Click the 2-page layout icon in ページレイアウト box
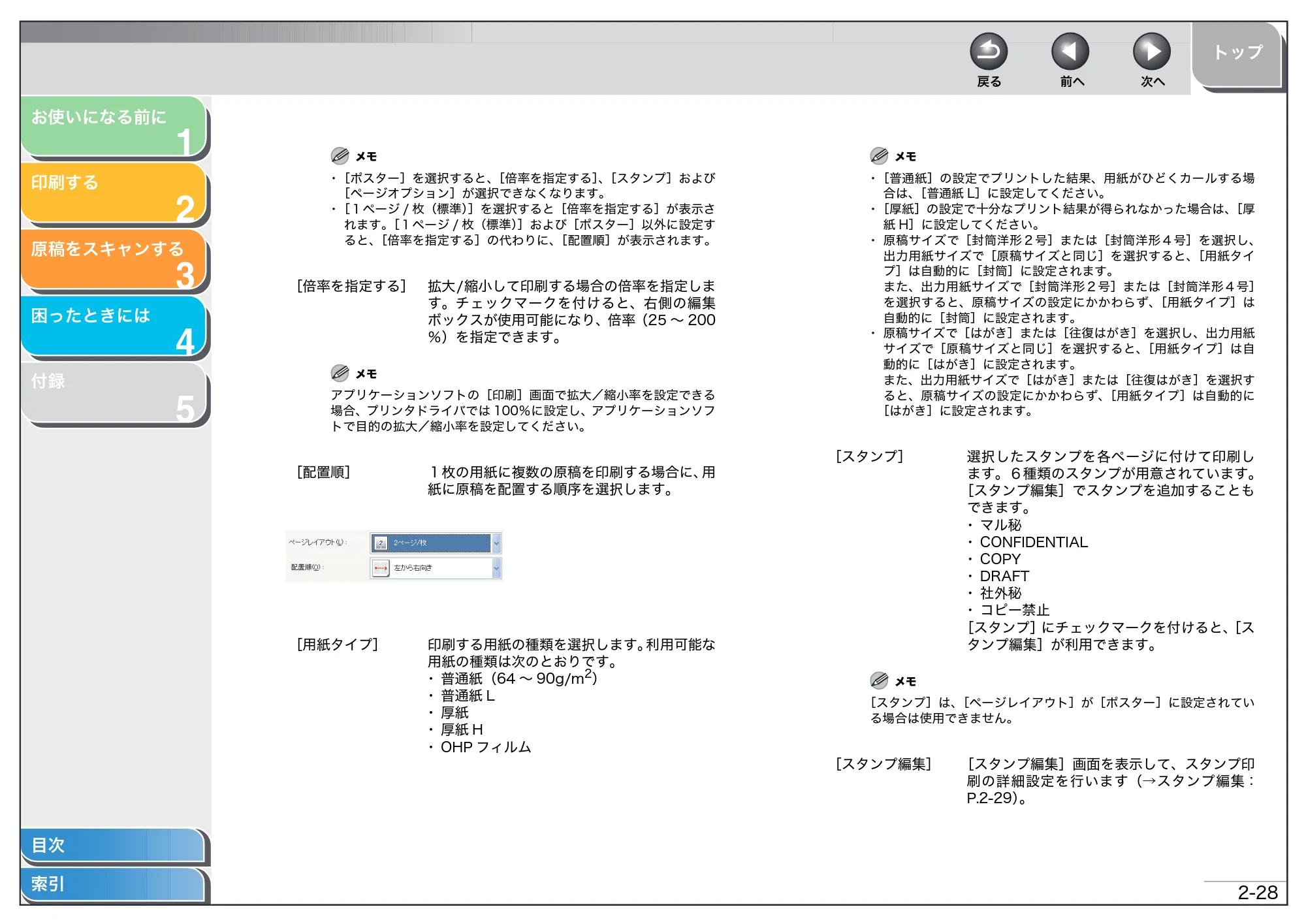 pyautogui.click(x=381, y=543)
